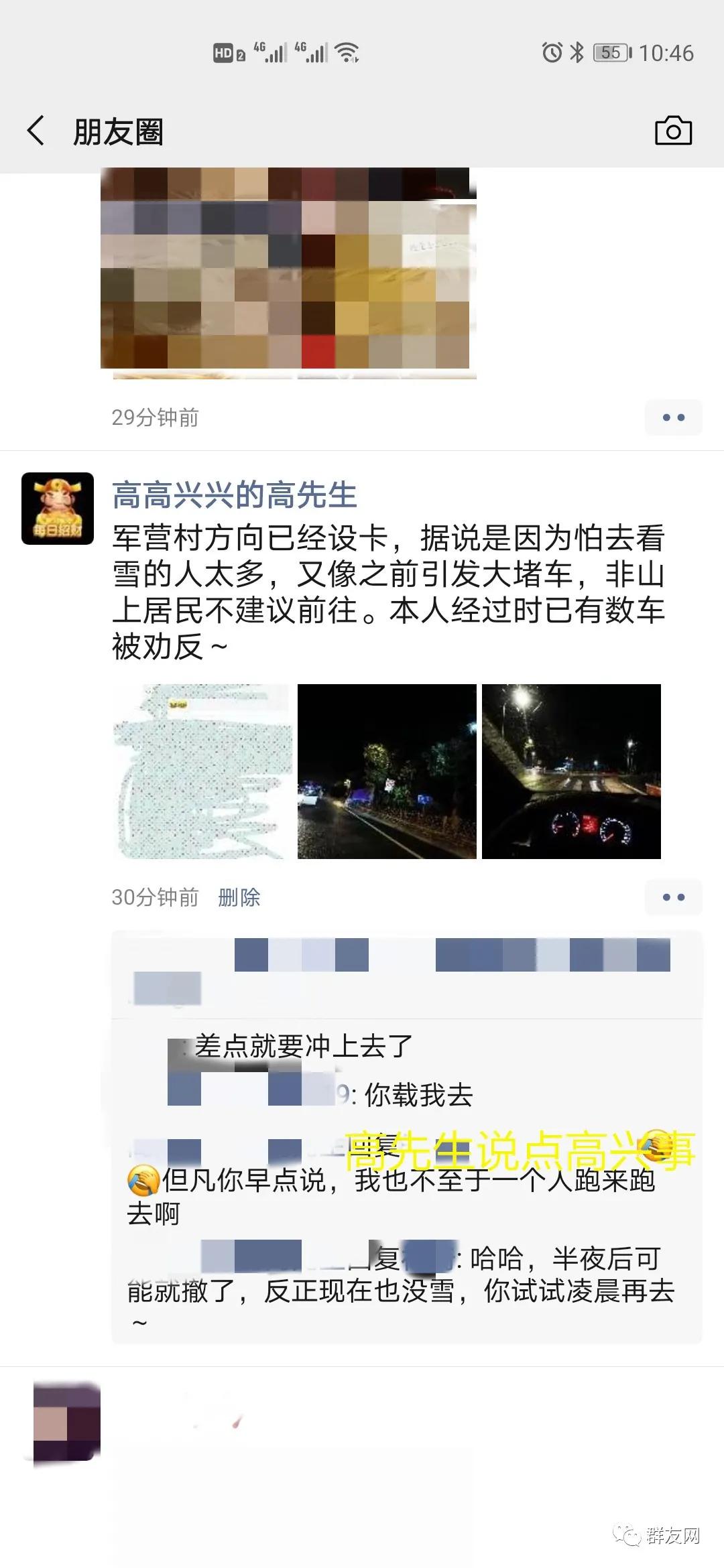724x1568 pixels.
Task: Tap 删除 to delete the post
Action: (239, 897)
